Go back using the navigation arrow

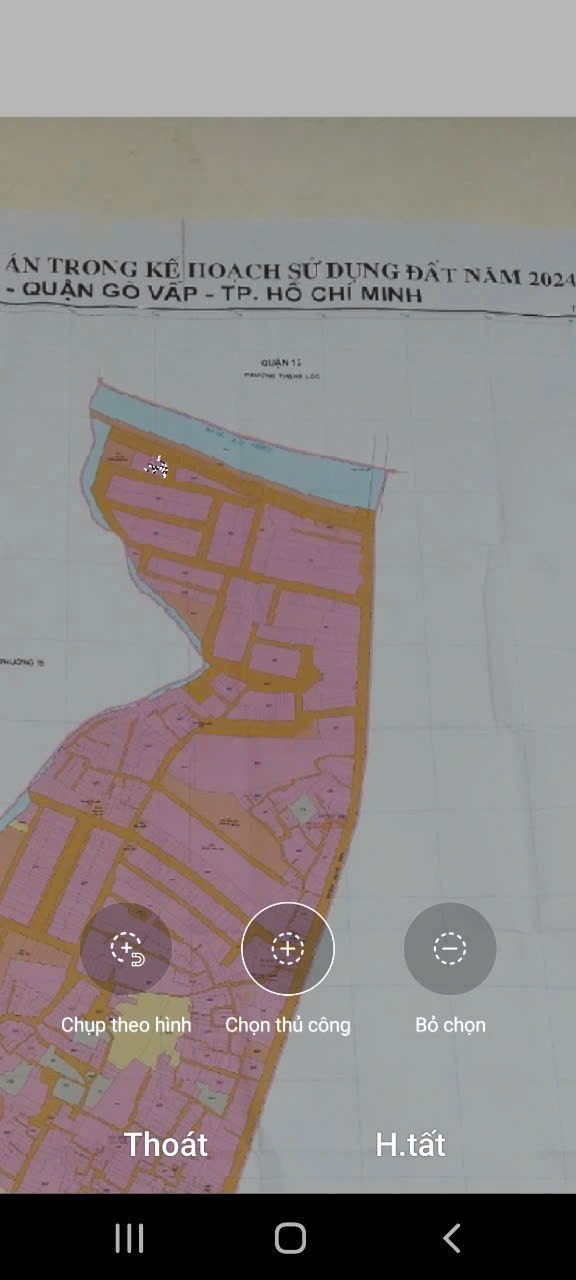tap(451, 1238)
